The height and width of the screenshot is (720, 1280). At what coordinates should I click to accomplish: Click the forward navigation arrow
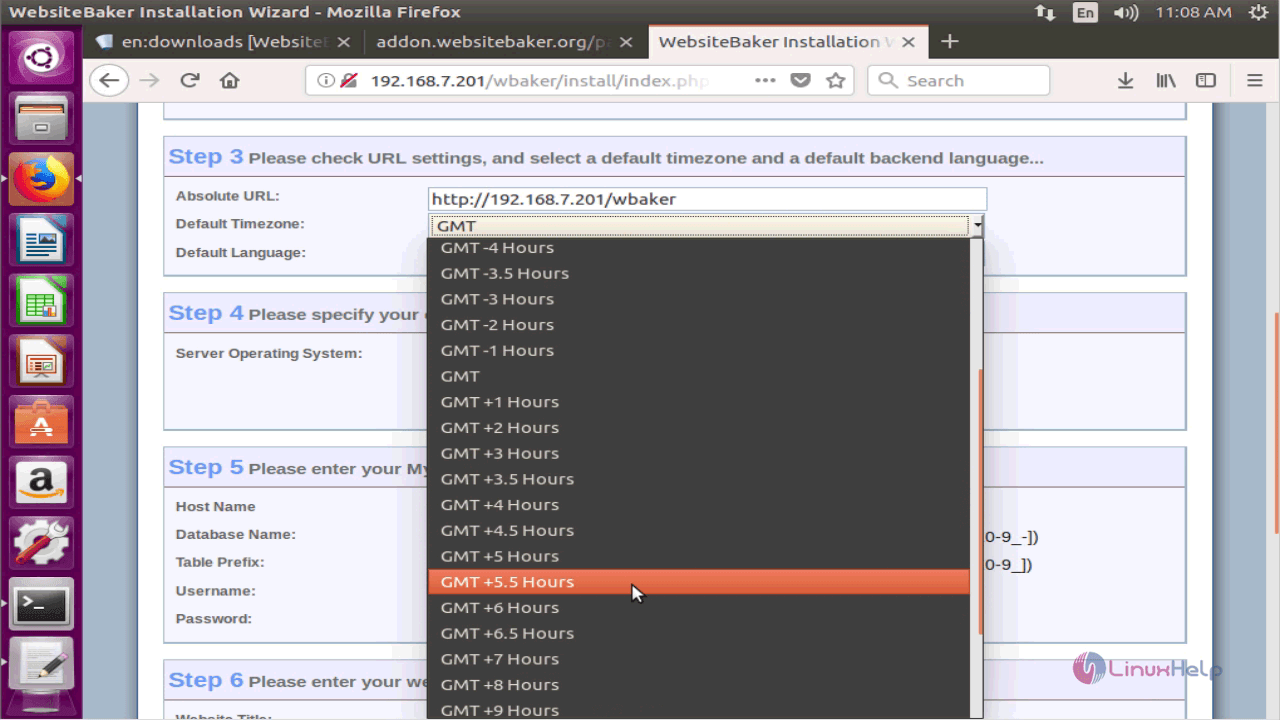pos(150,81)
